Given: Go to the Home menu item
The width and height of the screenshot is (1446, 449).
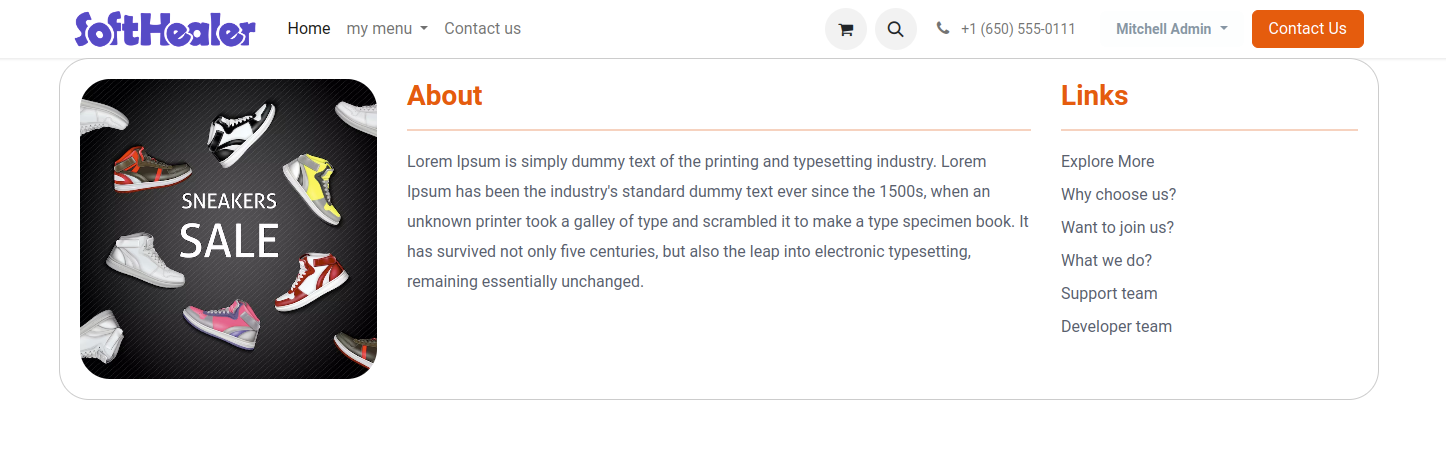Looking at the screenshot, I should pos(309,29).
